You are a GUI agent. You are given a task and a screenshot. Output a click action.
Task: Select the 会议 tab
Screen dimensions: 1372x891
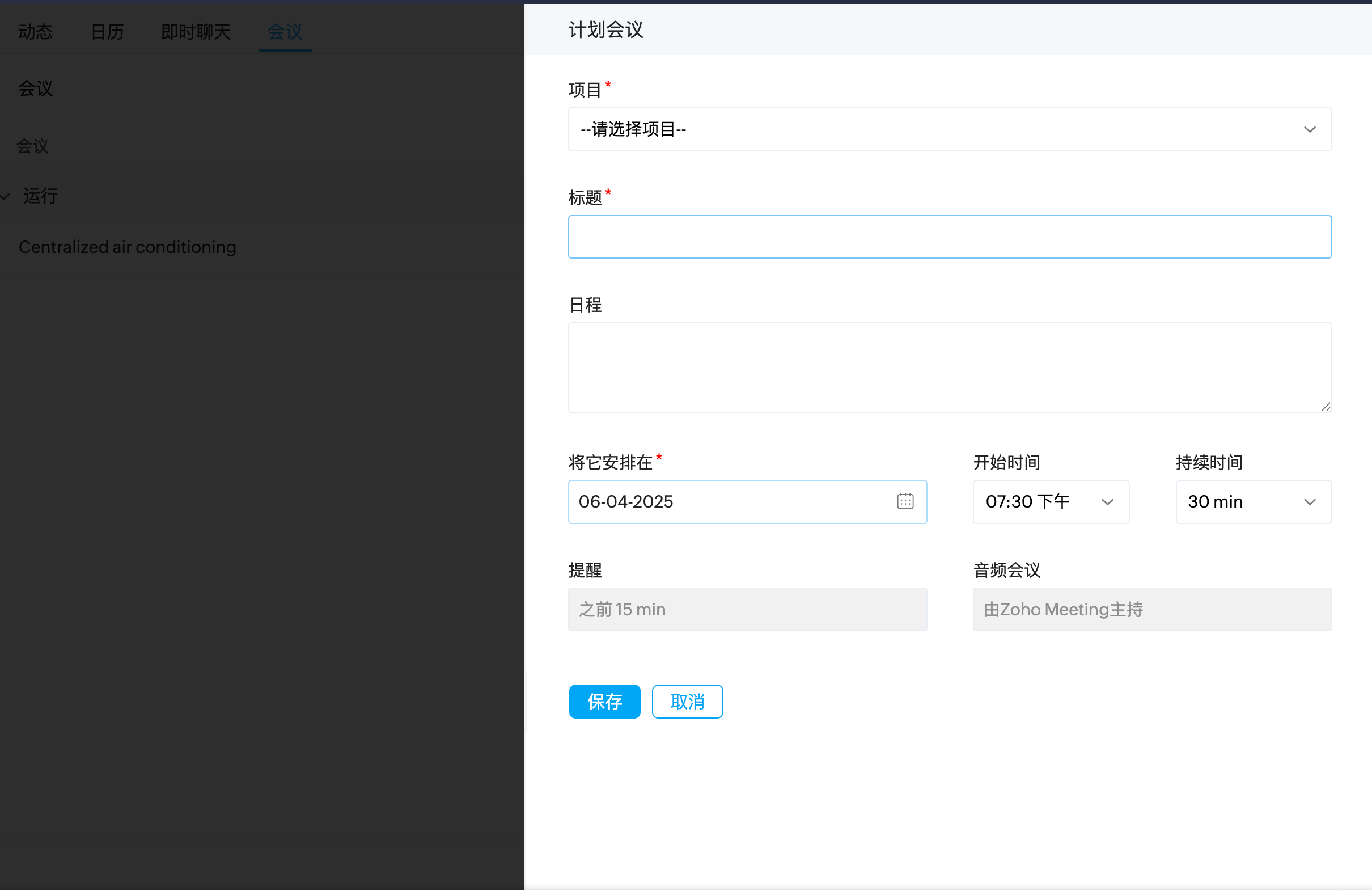(285, 31)
